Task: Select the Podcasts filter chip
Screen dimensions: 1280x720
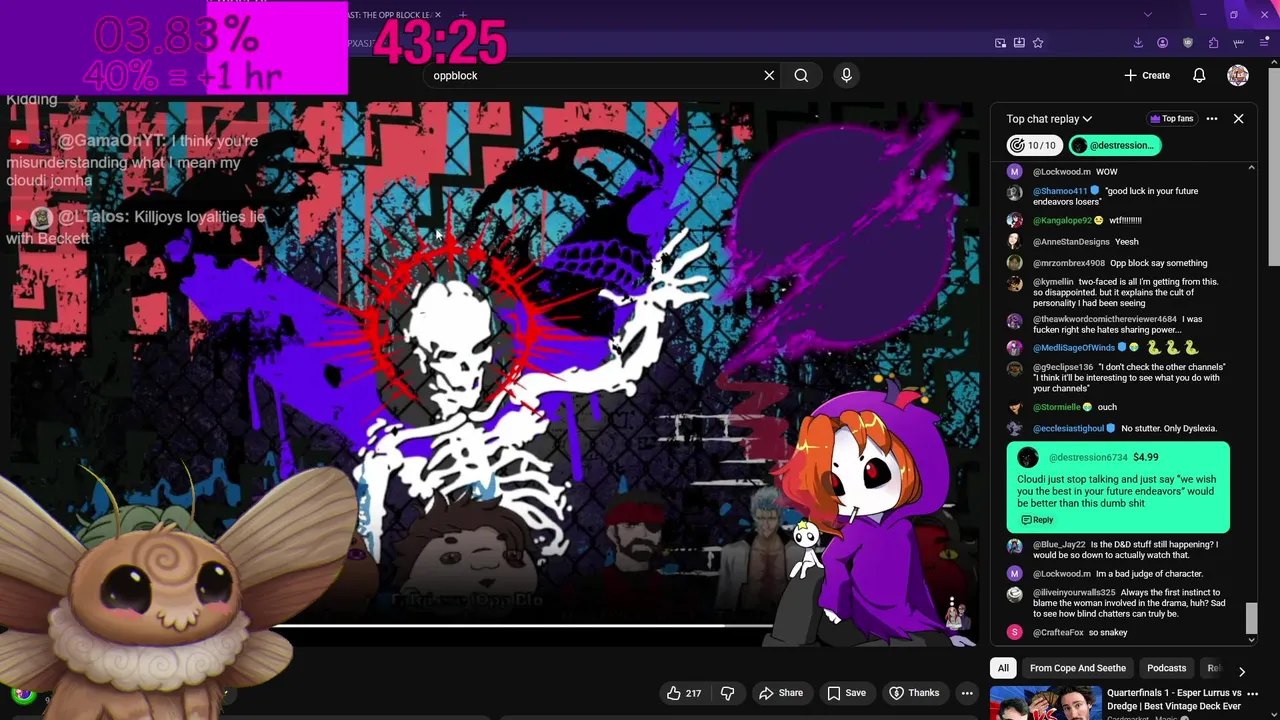Action: click(x=1166, y=668)
